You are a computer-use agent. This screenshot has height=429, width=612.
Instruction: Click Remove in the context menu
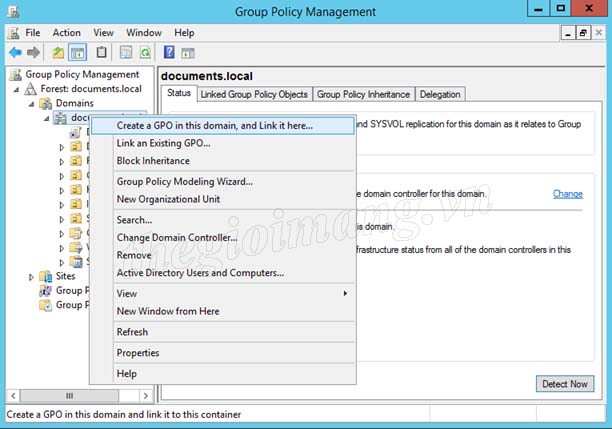[x=223, y=255]
